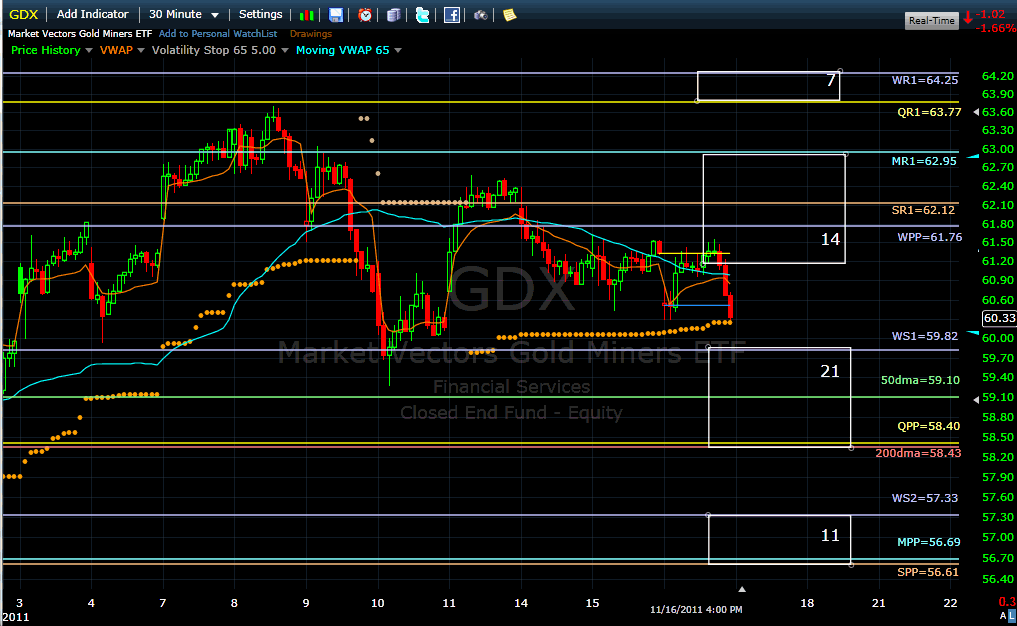Viewport: 1017px width, 626px height.
Task: Switch to log scale with L
Action: tap(1012, 615)
